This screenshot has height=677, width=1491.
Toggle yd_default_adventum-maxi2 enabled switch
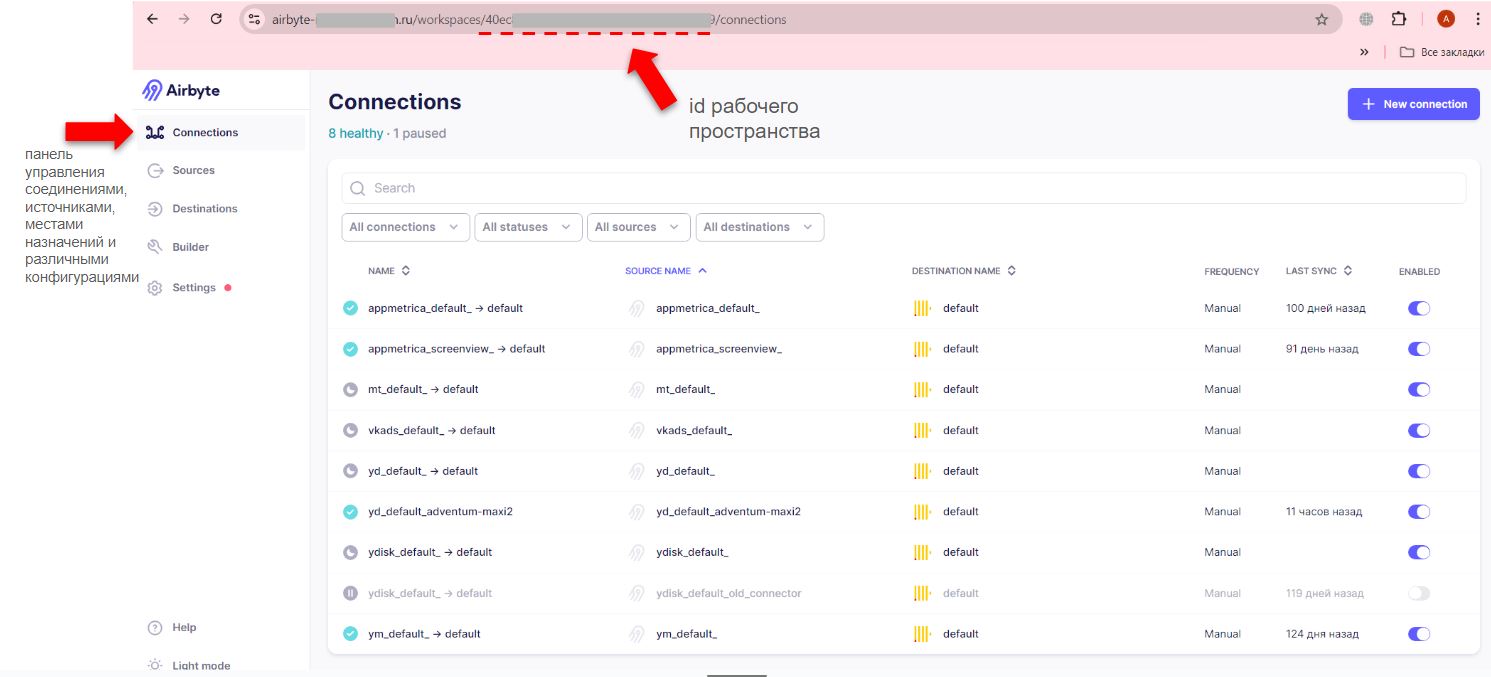click(x=1419, y=511)
